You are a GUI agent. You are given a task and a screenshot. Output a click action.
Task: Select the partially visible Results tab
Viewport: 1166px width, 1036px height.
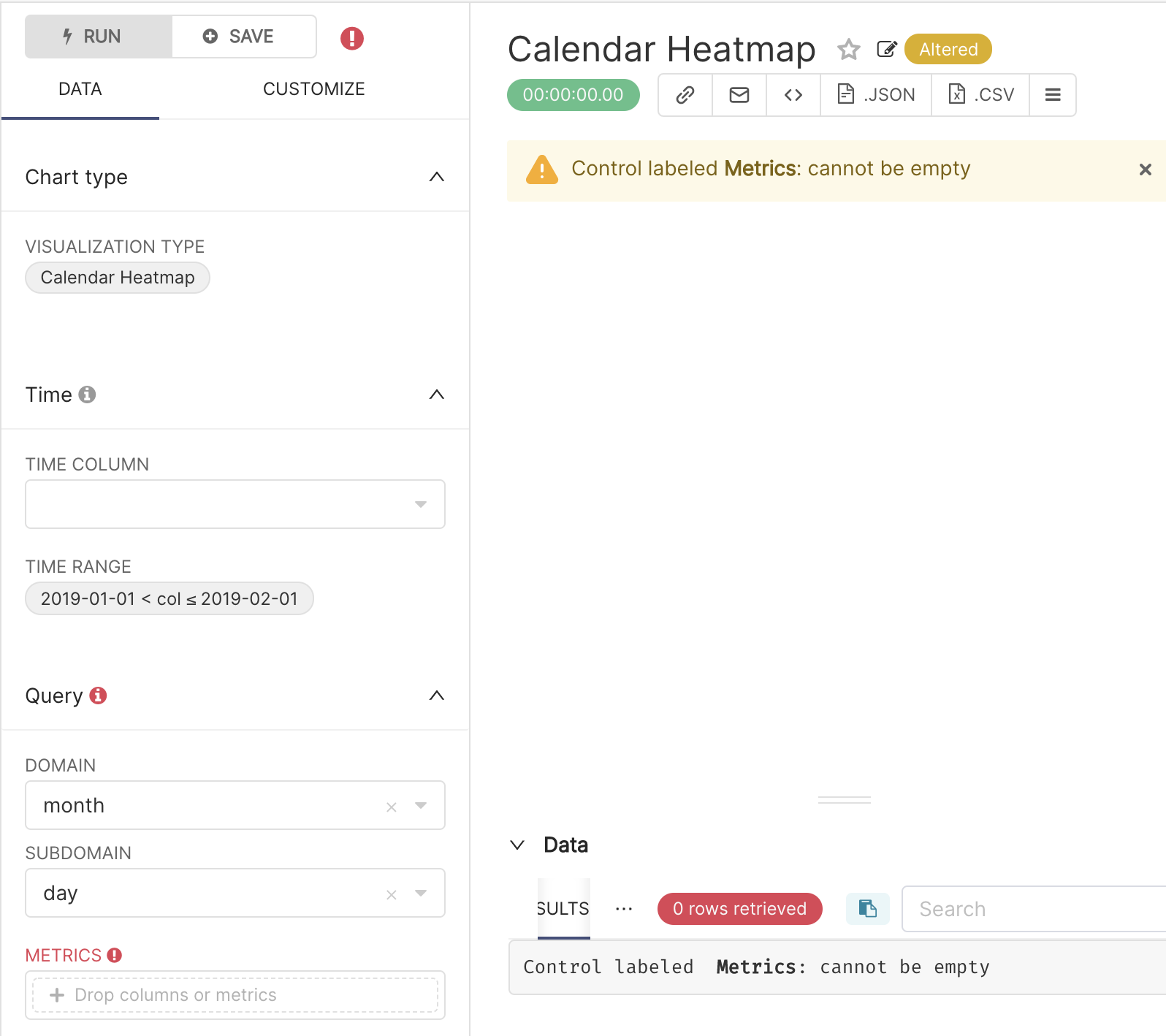click(563, 909)
